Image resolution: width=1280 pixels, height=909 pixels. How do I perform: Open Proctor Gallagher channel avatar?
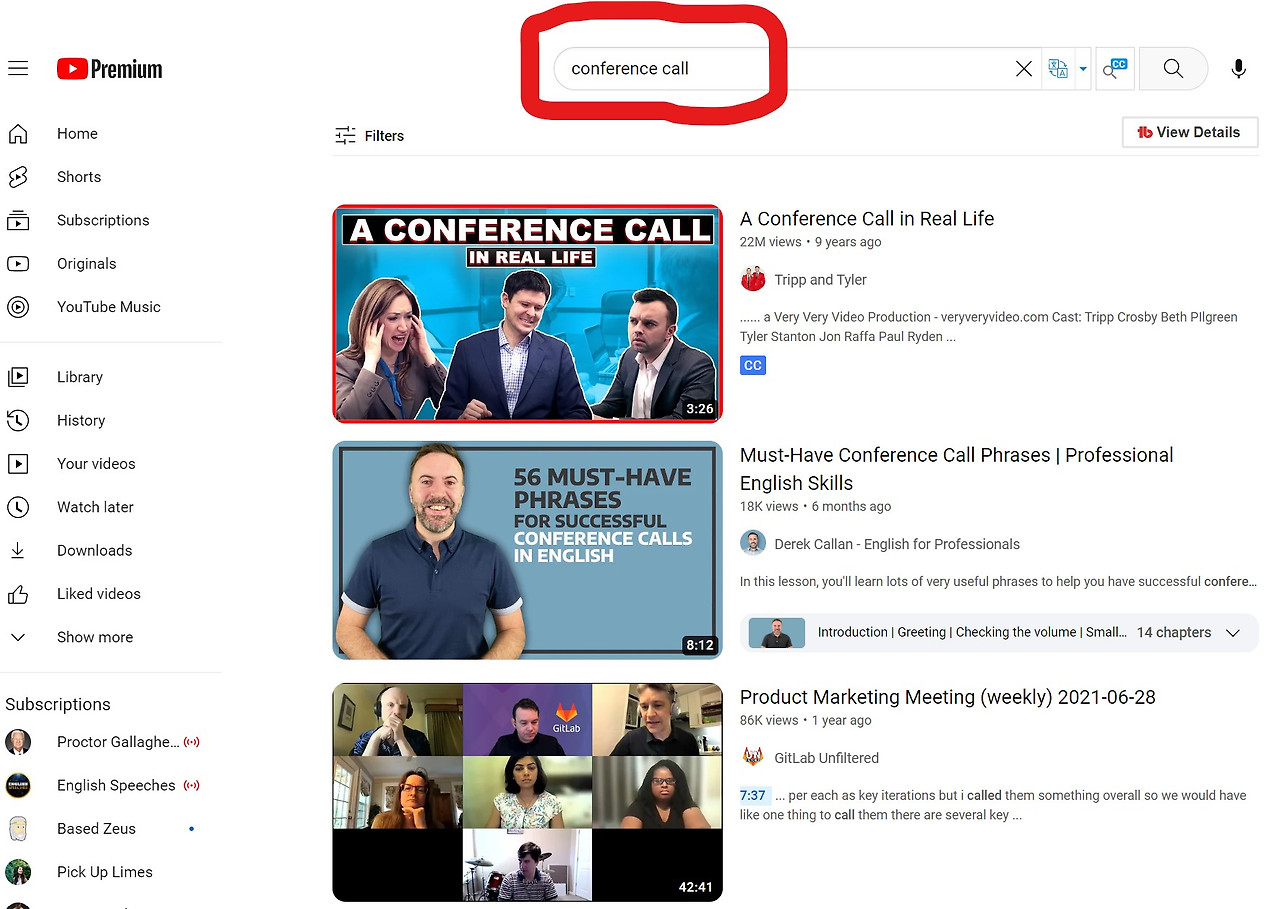(x=18, y=742)
